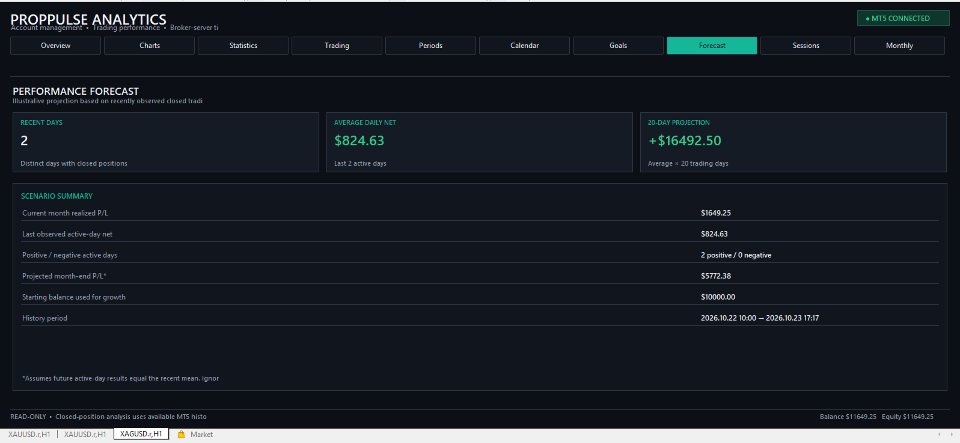This screenshot has width=960, height=443.
Task: Click 'Last 2 active days' caption
Action: tap(360, 163)
